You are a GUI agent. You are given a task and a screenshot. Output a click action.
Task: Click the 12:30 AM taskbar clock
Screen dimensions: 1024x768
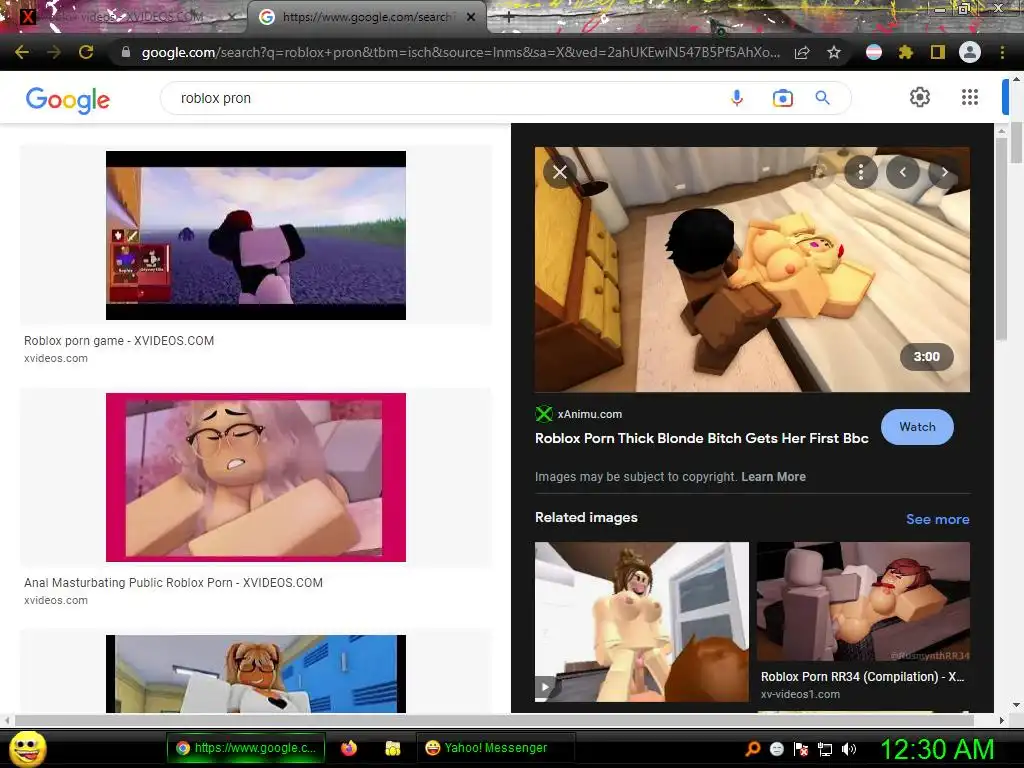[x=937, y=749]
